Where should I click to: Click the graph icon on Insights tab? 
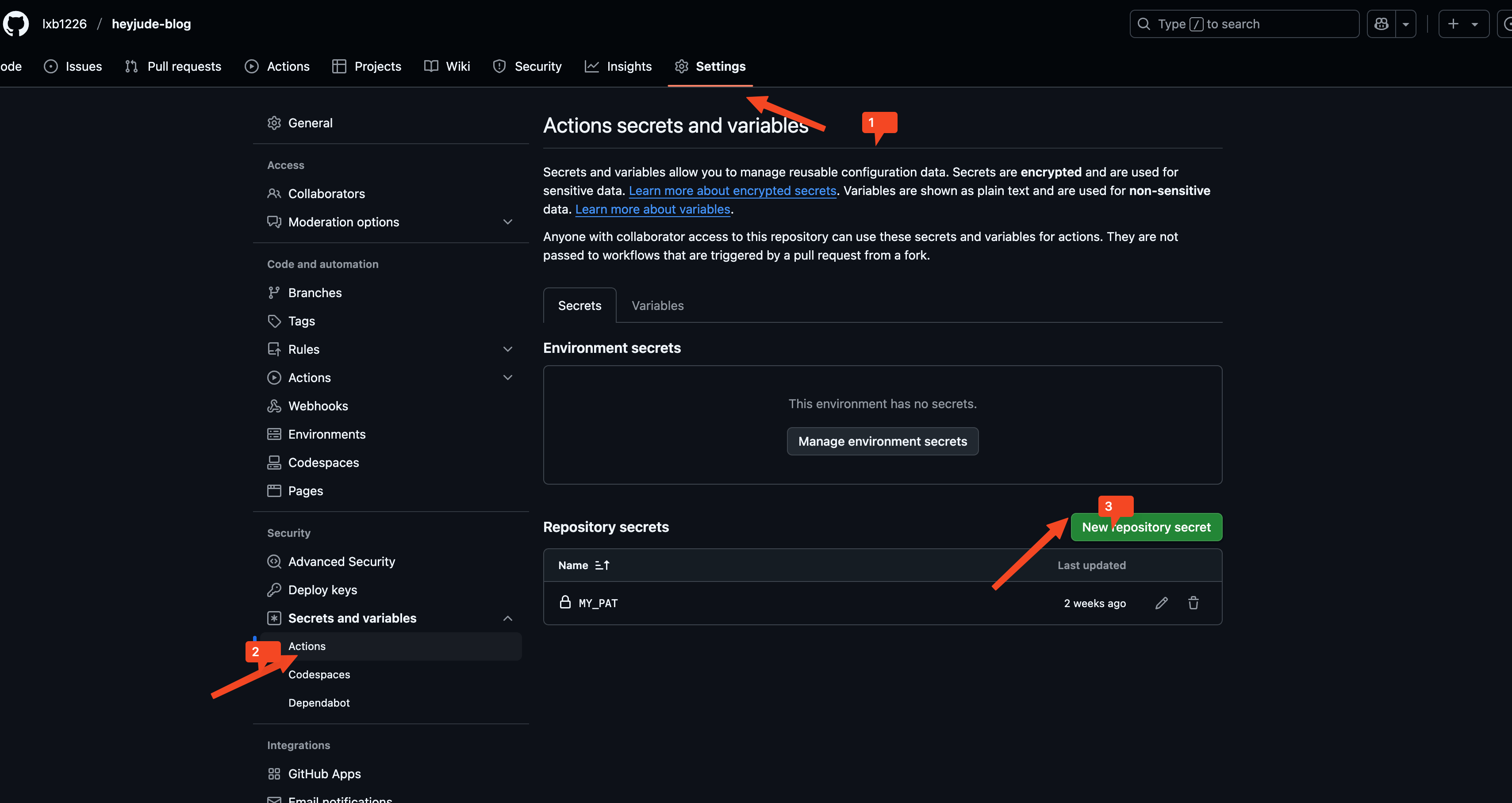pyautogui.click(x=591, y=66)
